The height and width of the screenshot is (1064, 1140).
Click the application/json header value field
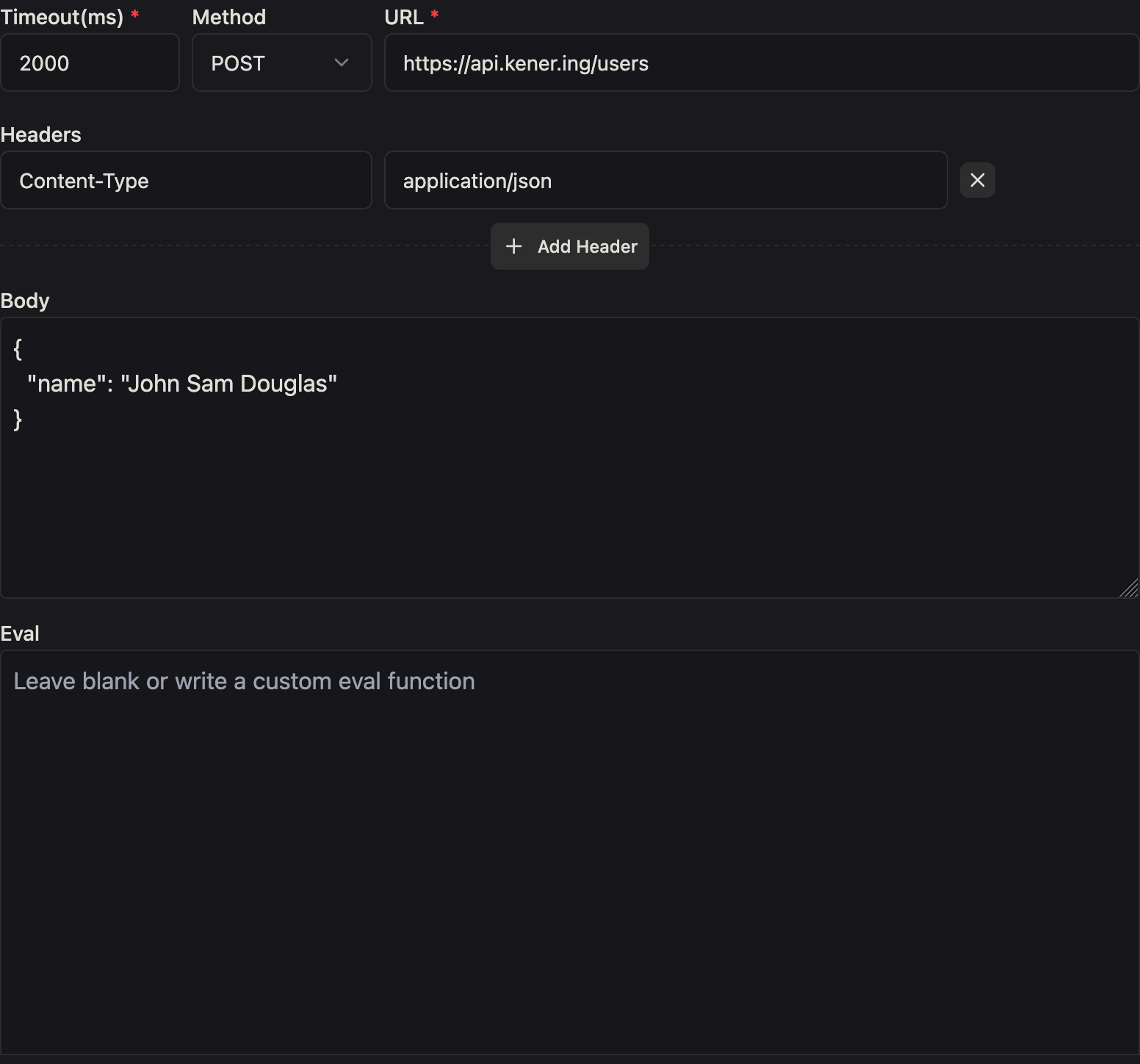665,181
